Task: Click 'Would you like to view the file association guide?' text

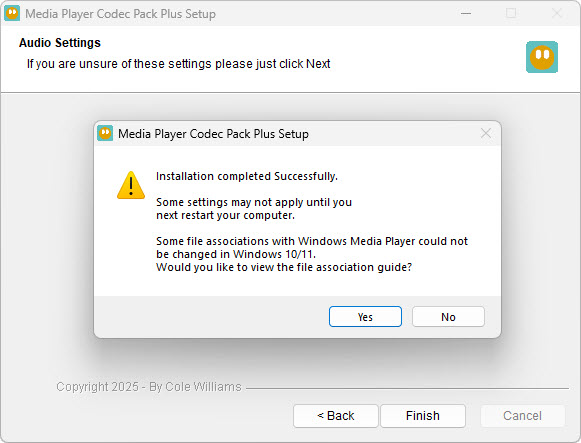Action: [x=284, y=267]
